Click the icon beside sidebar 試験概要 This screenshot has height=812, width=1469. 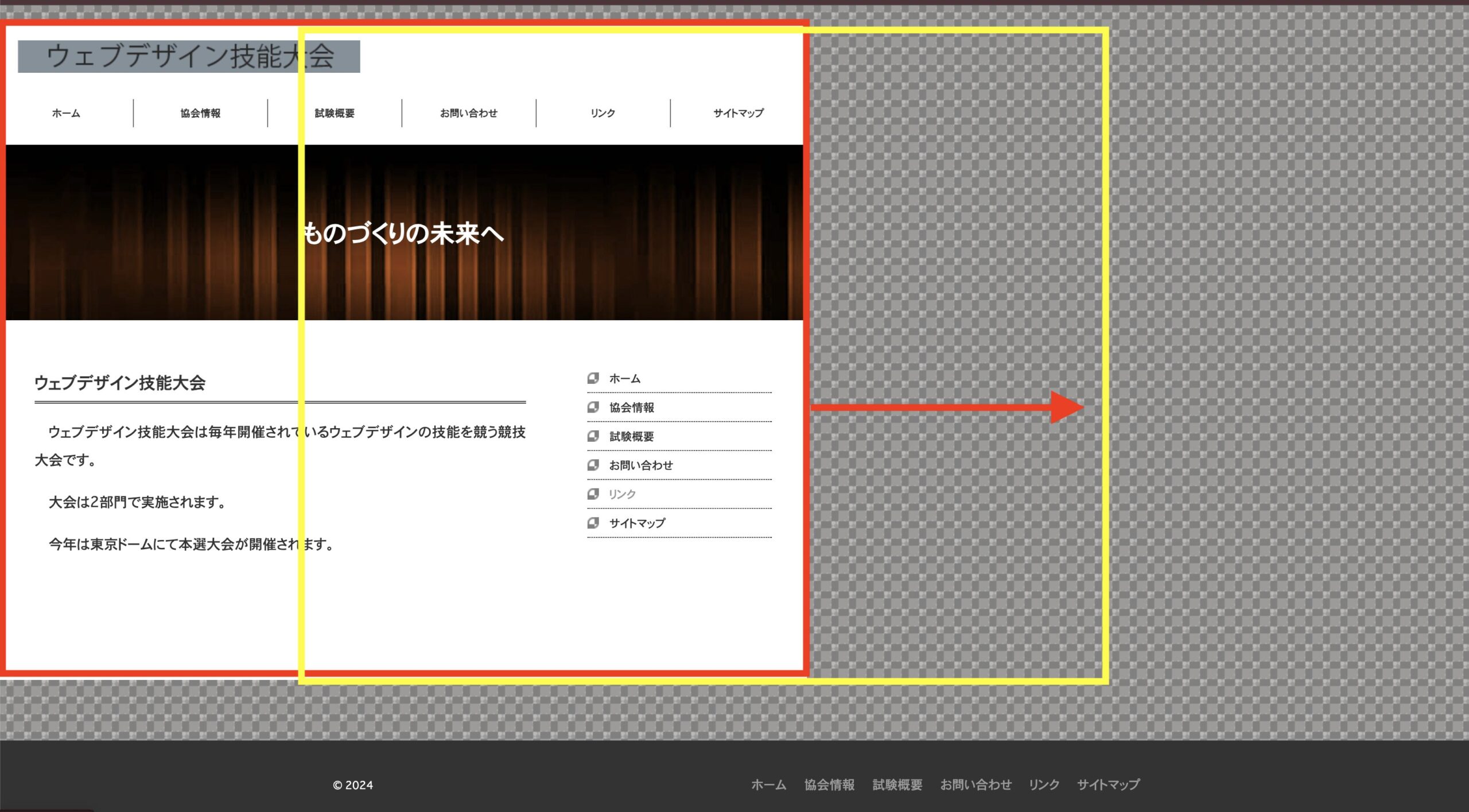tap(593, 436)
